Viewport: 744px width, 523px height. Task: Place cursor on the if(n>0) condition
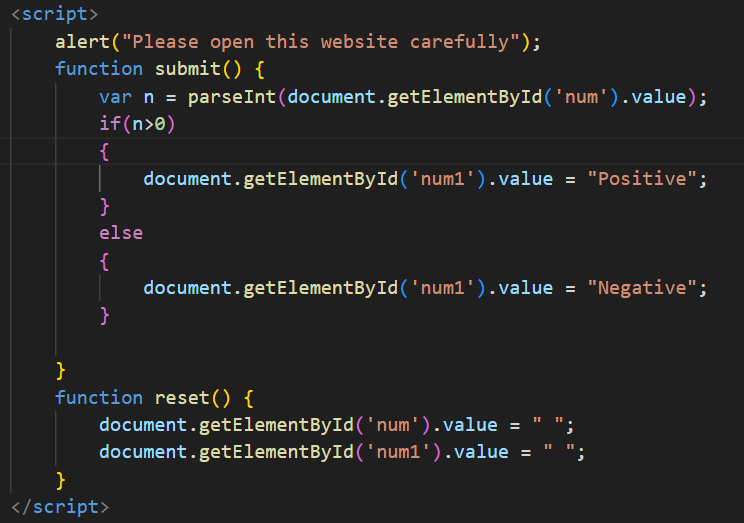(x=130, y=124)
